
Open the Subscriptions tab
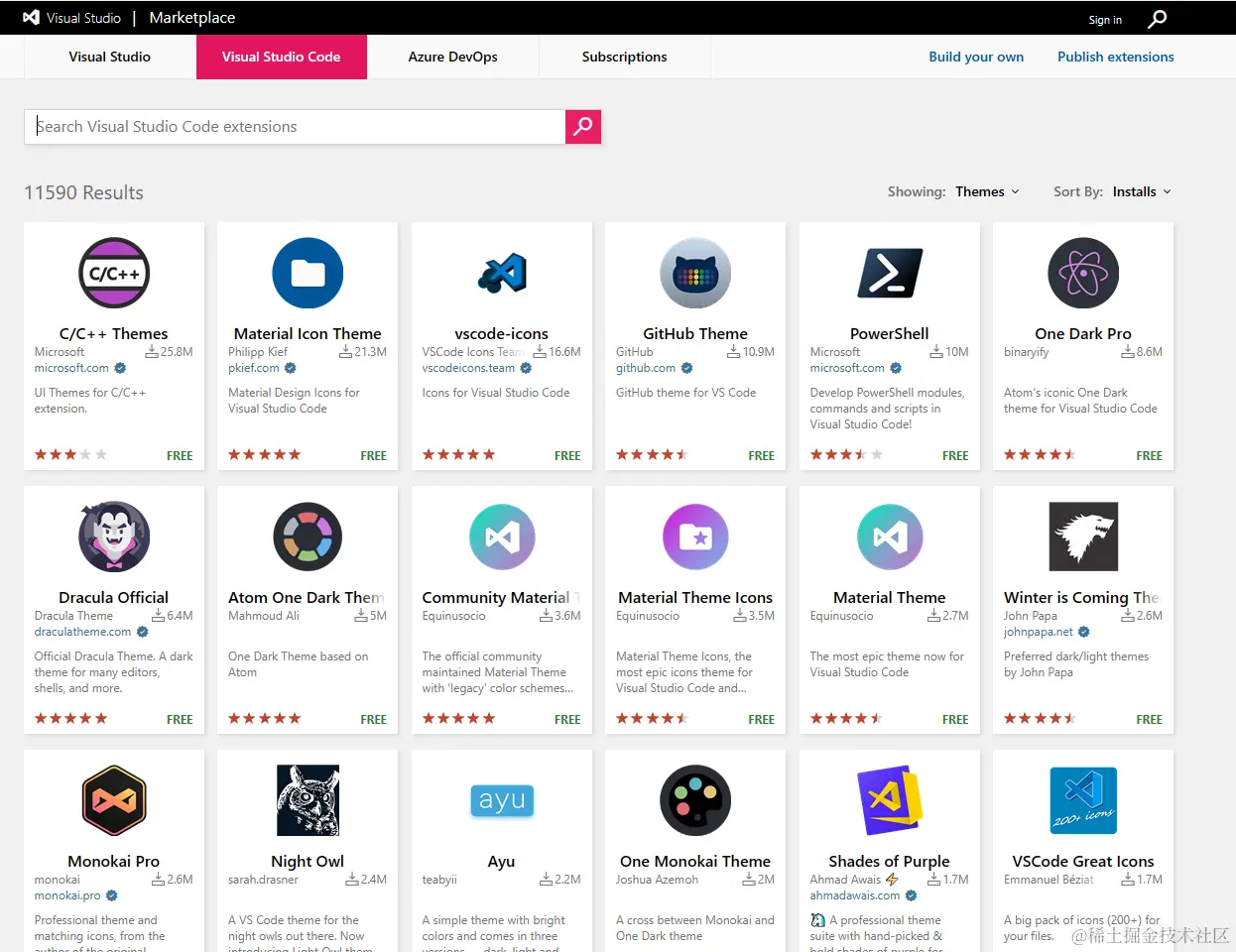point(625,57)
